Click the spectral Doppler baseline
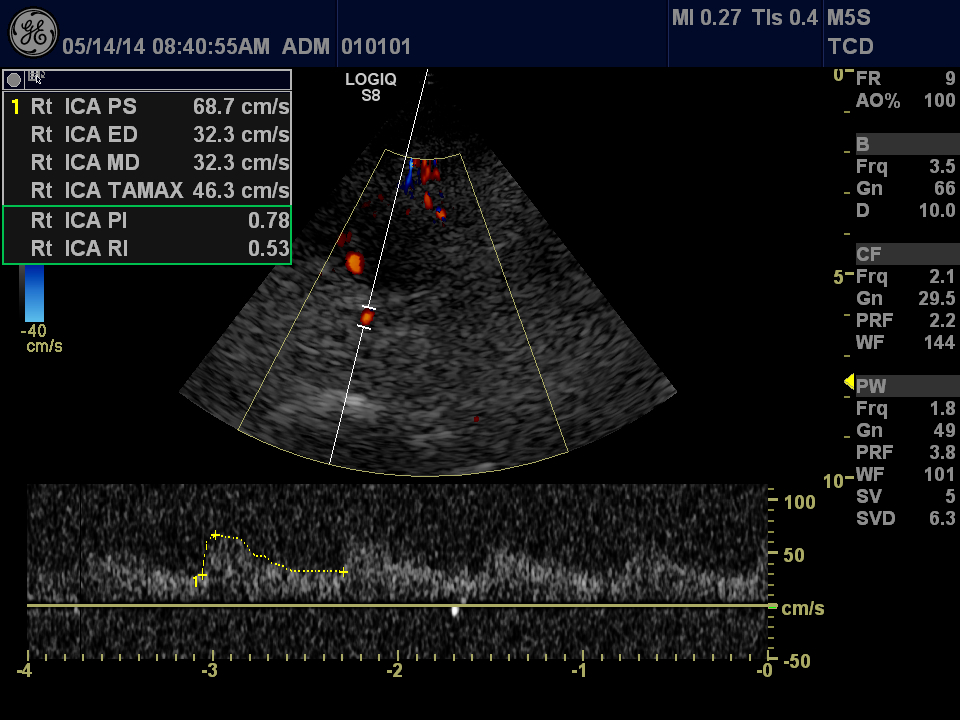The image size is (960, 720). (400, 605)
